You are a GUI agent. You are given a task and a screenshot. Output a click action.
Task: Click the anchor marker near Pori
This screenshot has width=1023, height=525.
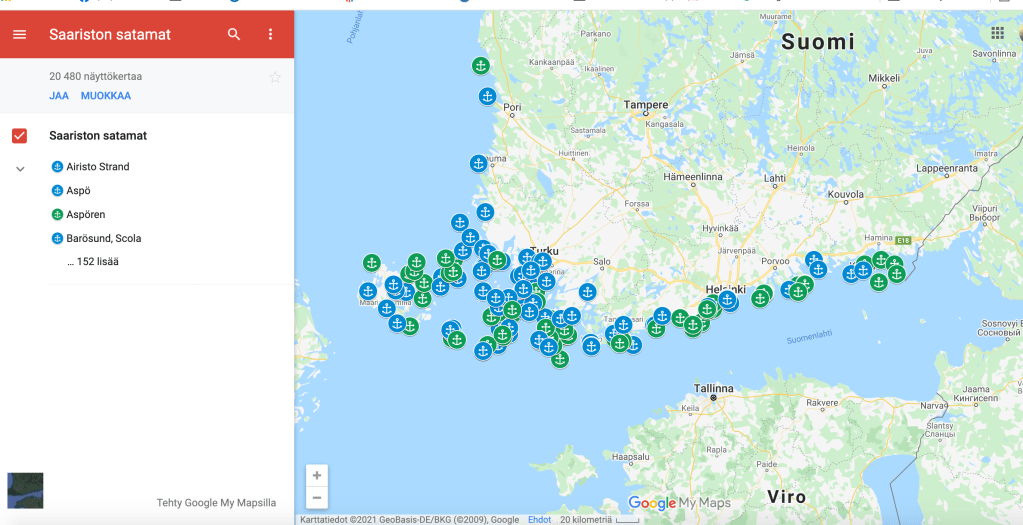coord(487,97)
